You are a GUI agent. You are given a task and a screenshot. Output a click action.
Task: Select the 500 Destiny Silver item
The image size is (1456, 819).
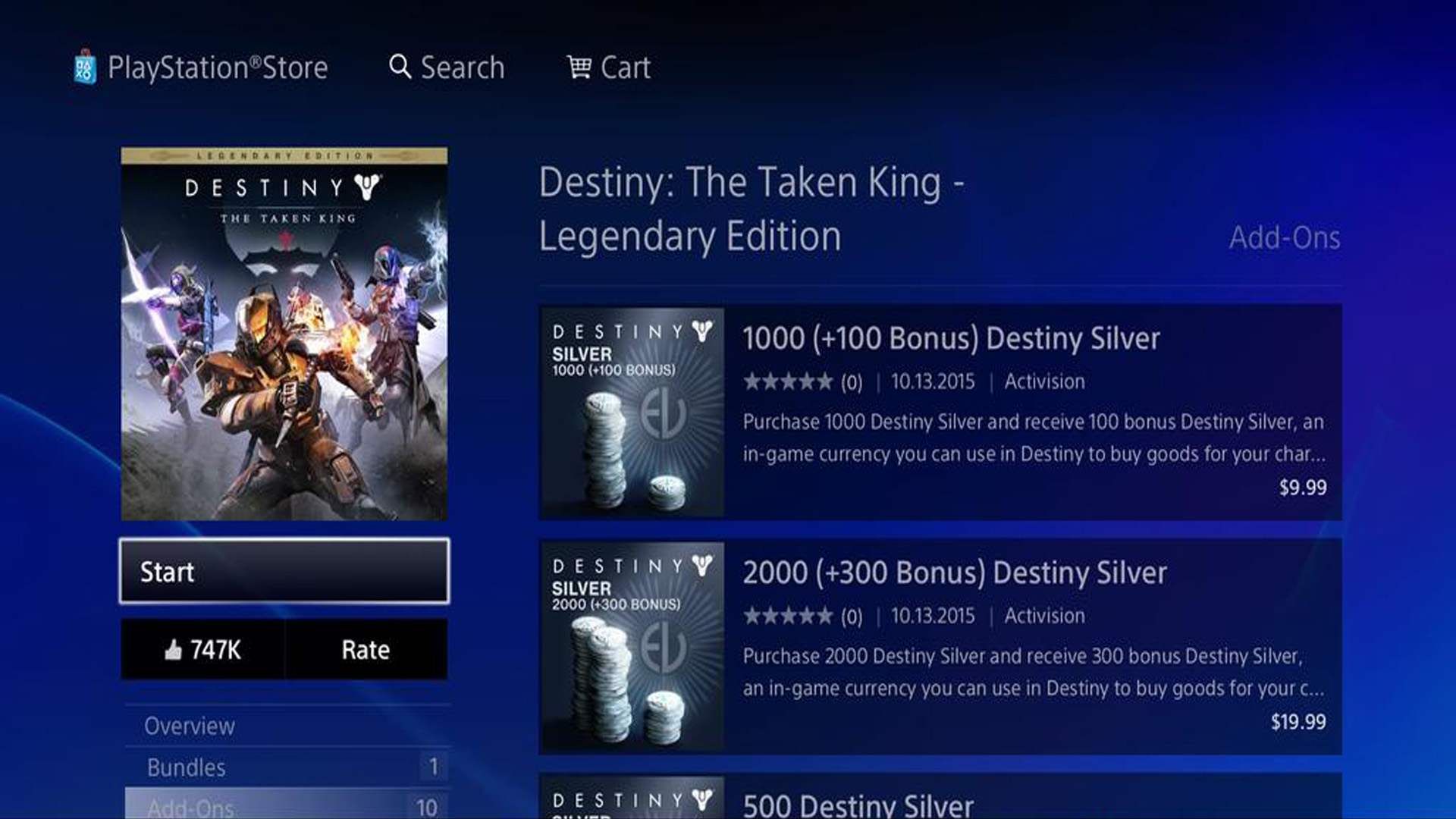point(940,796)
